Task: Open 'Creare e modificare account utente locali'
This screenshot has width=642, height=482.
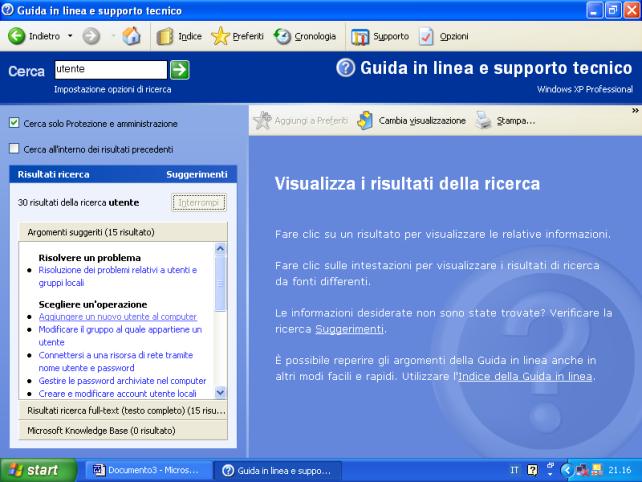Action: 118,394
